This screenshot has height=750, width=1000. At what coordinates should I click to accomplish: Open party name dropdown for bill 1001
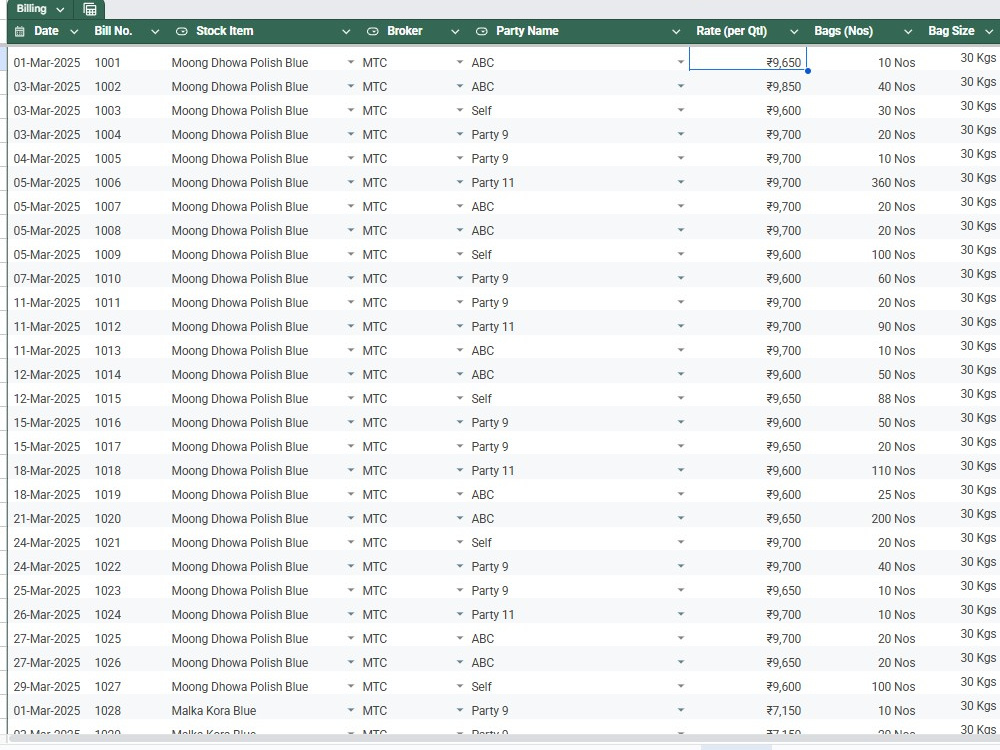point(680,62)
